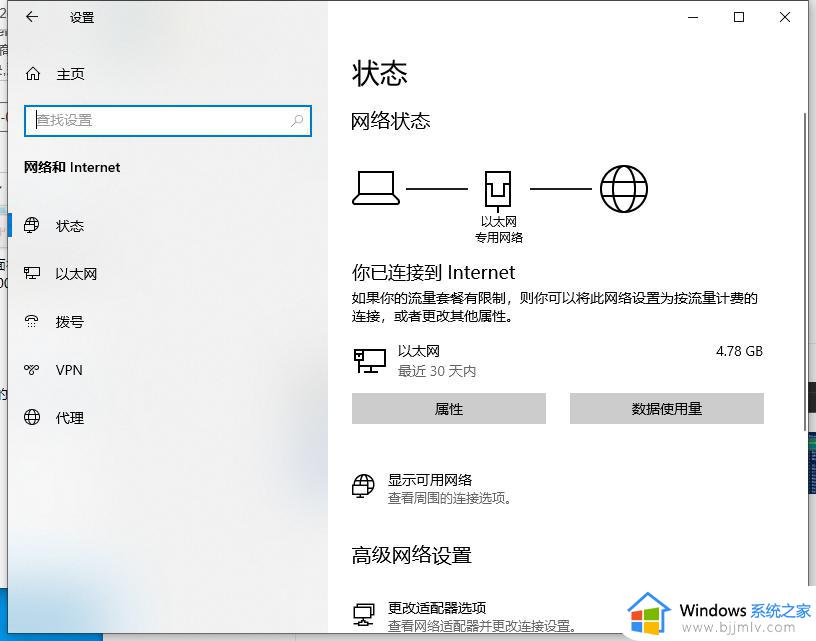Click the 专用网络 label under diagram
The height and width of the screenshot is (641, 816).
pos(499,238)
